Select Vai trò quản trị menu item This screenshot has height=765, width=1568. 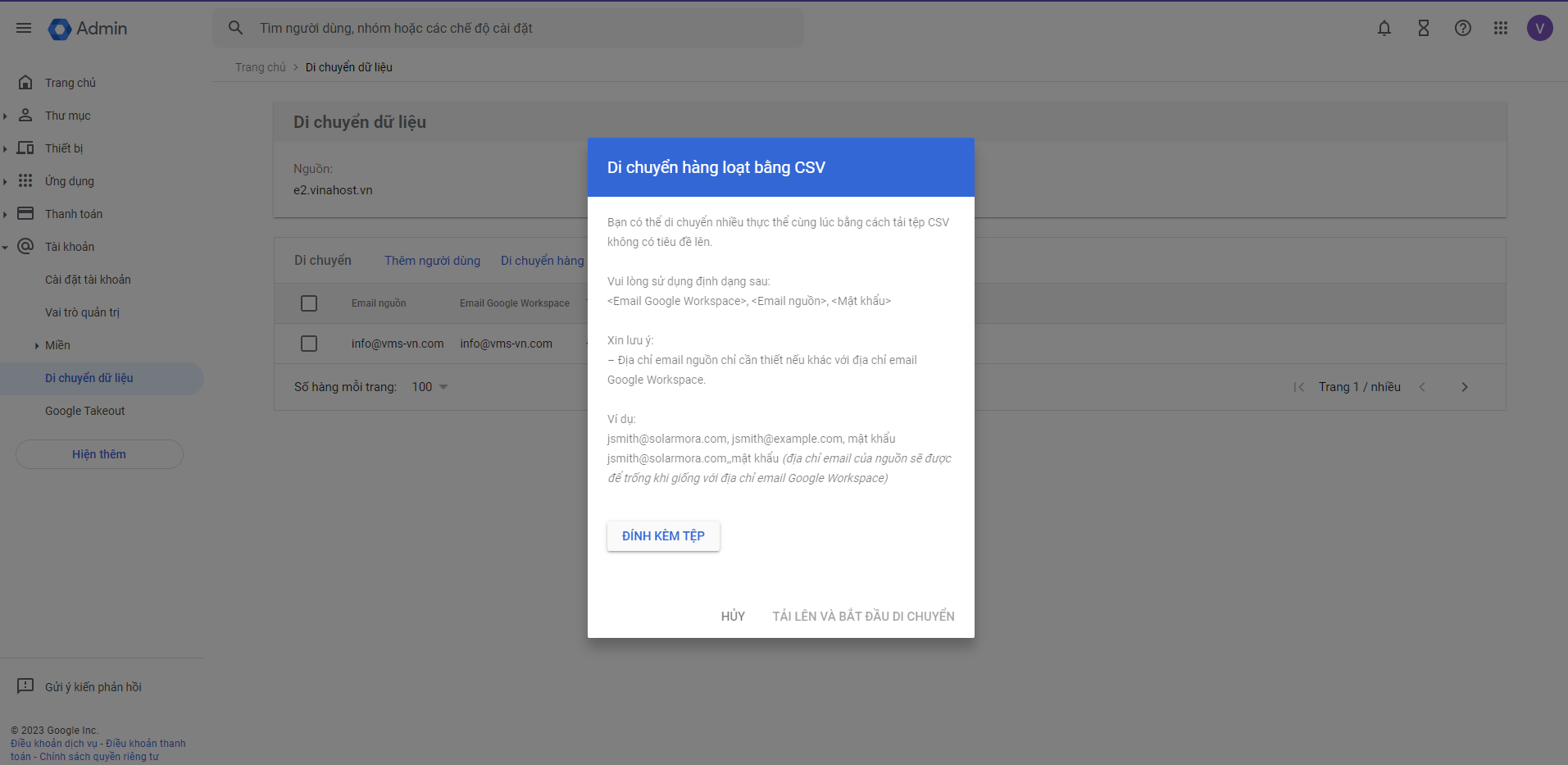coord(82,312)
